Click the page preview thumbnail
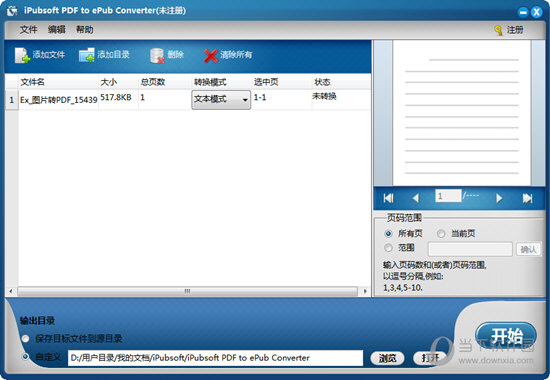Image resolution: width=550 pixels, height=380 pixels. [x=462, y=113]
